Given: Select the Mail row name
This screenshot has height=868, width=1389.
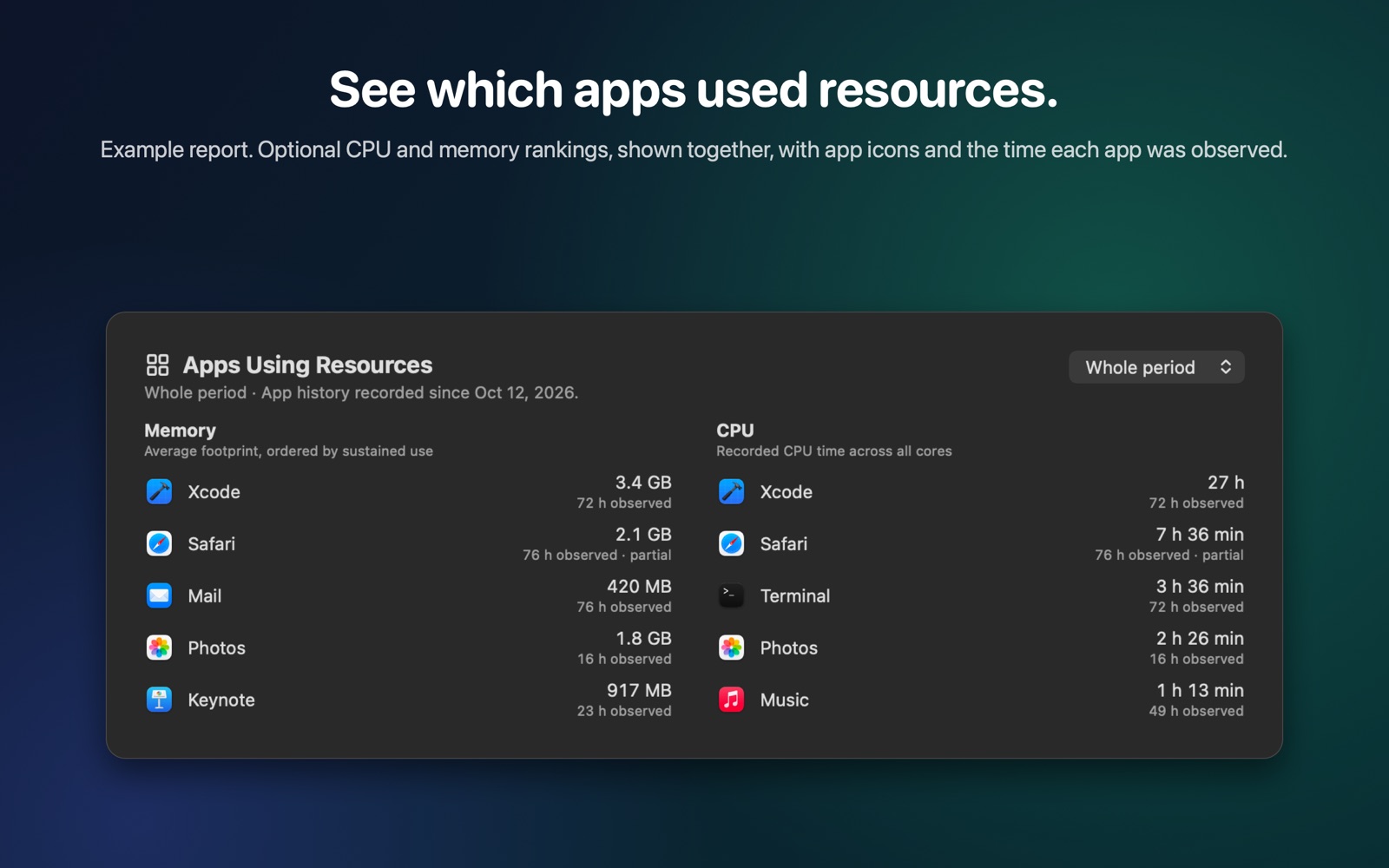Looking at the screenshot, I should [204, 595].
